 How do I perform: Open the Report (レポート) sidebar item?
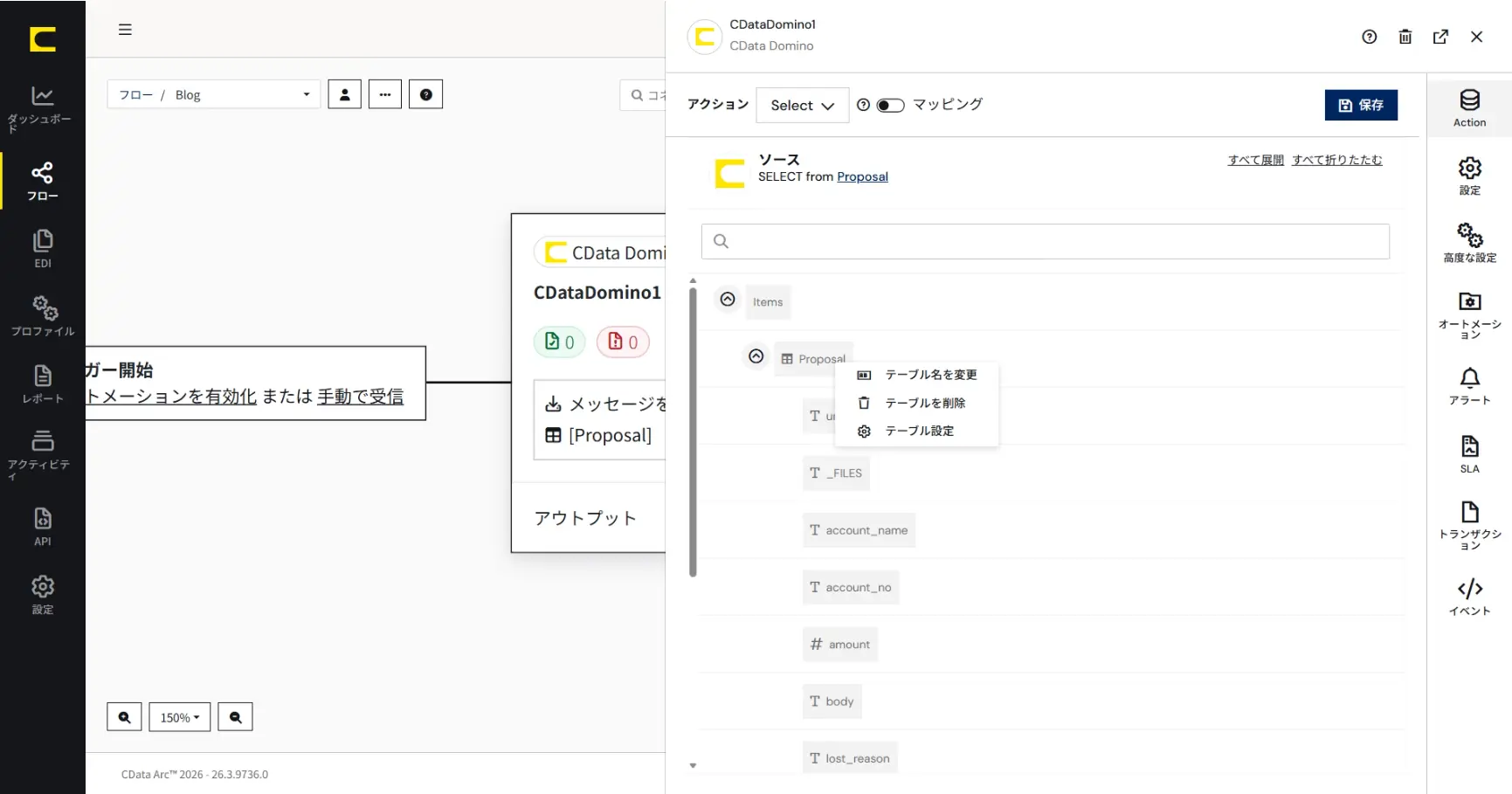tap(42, 384)
